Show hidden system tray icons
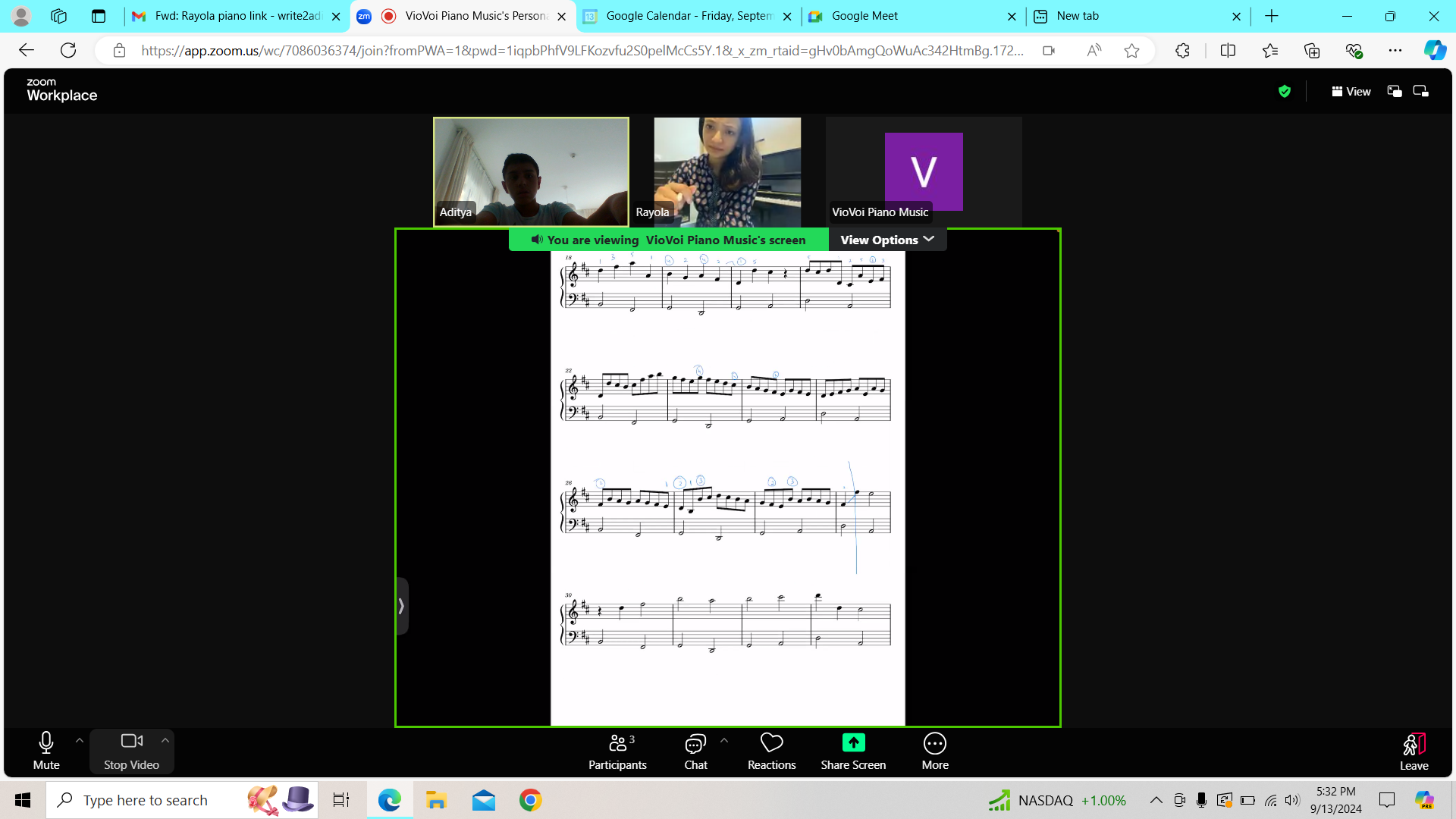This screenshot has width=1456, height=819. (x=1156, y=800)
